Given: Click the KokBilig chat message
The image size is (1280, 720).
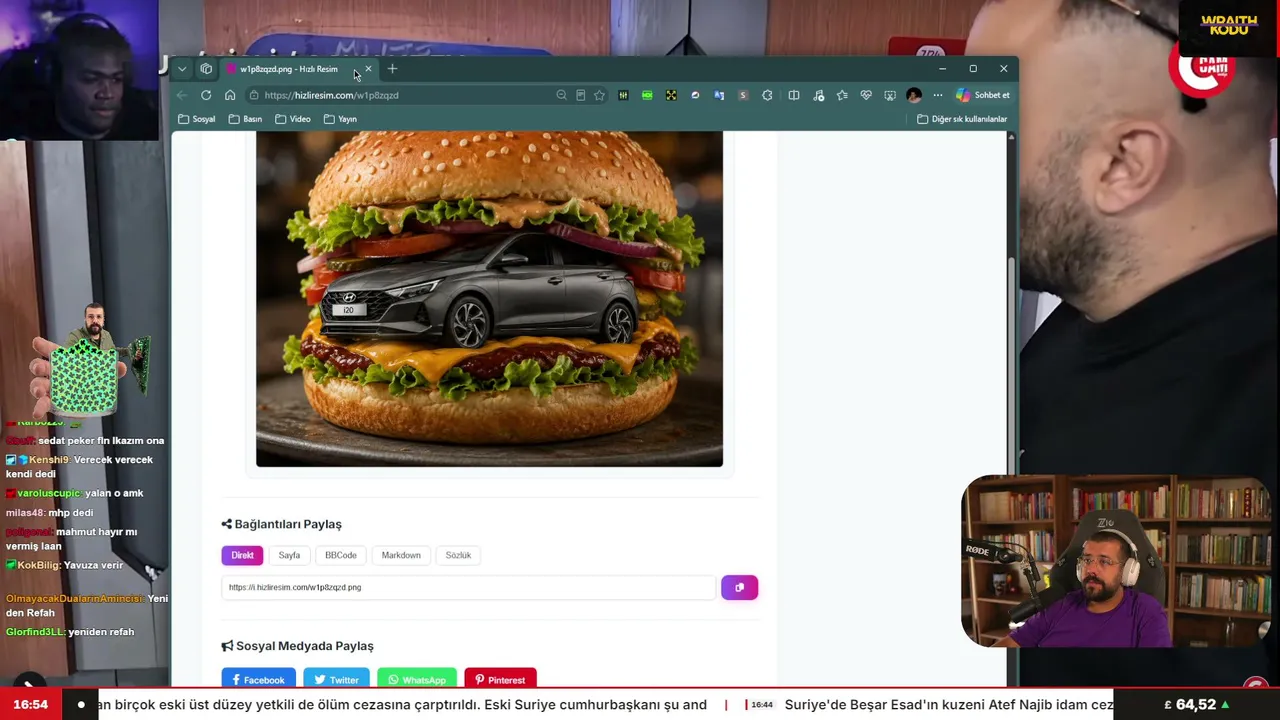Looking at the screenshot, I should point(65,565).
